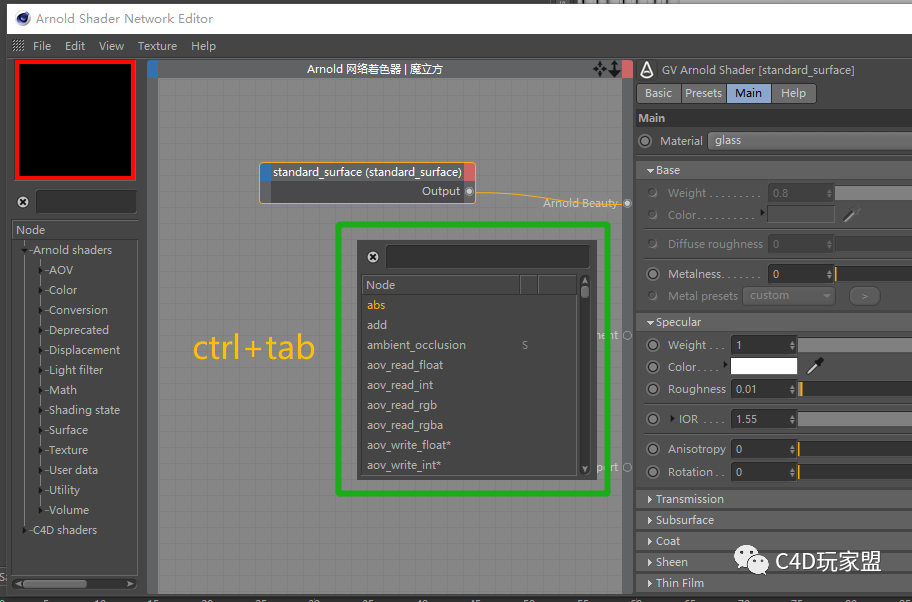Image resolution: width=912 pixels, height=602 pixels.
Task: Click the menu grip icon beside File
Action: (x=19, y=45)
